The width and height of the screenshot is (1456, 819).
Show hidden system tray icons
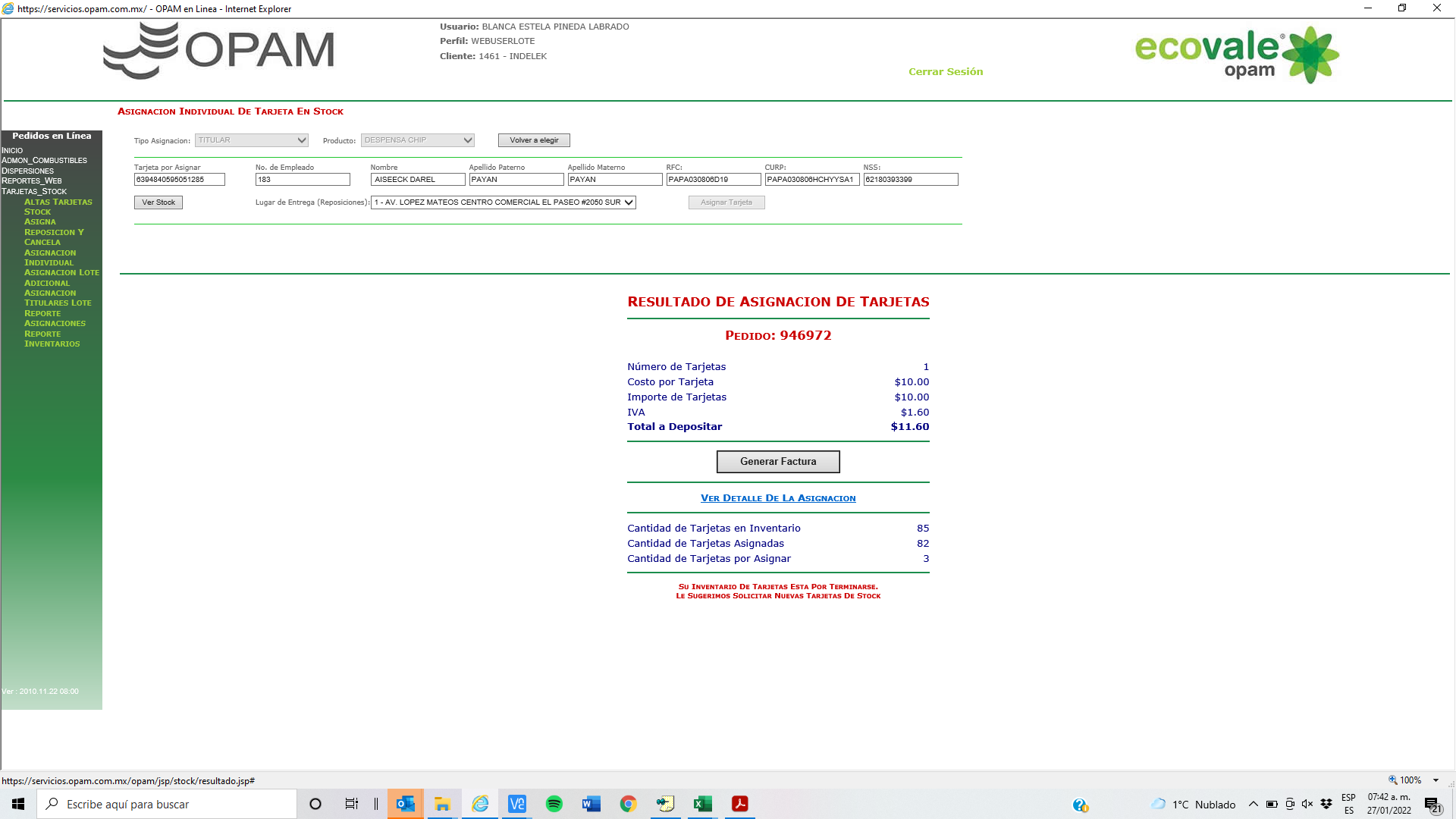pos(1253,804)
